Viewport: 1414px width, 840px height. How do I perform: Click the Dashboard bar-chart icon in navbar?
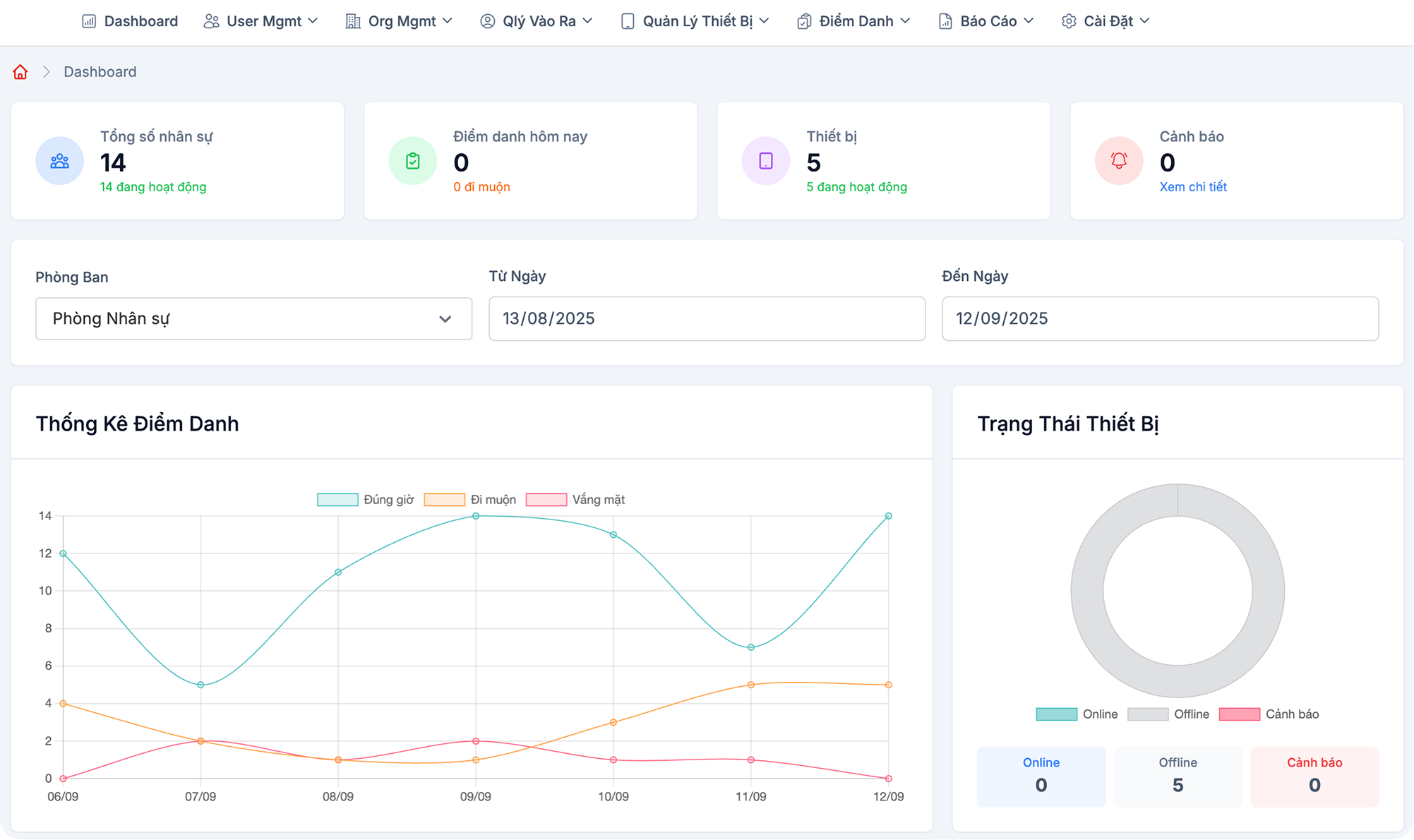tap(88, 21)
